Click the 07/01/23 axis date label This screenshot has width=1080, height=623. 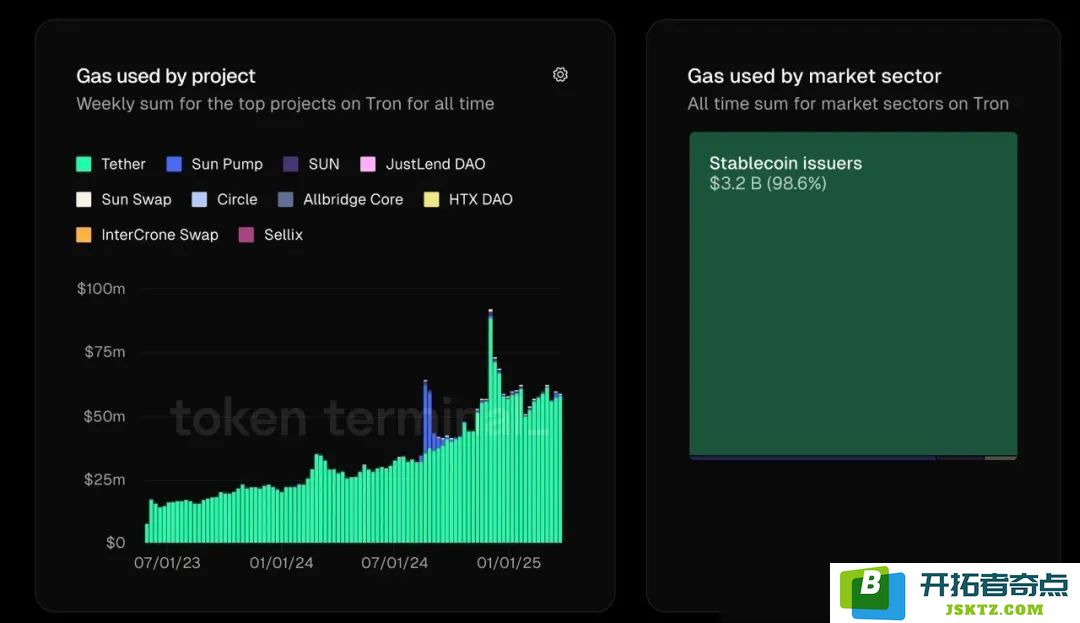[x=167, y=563]
